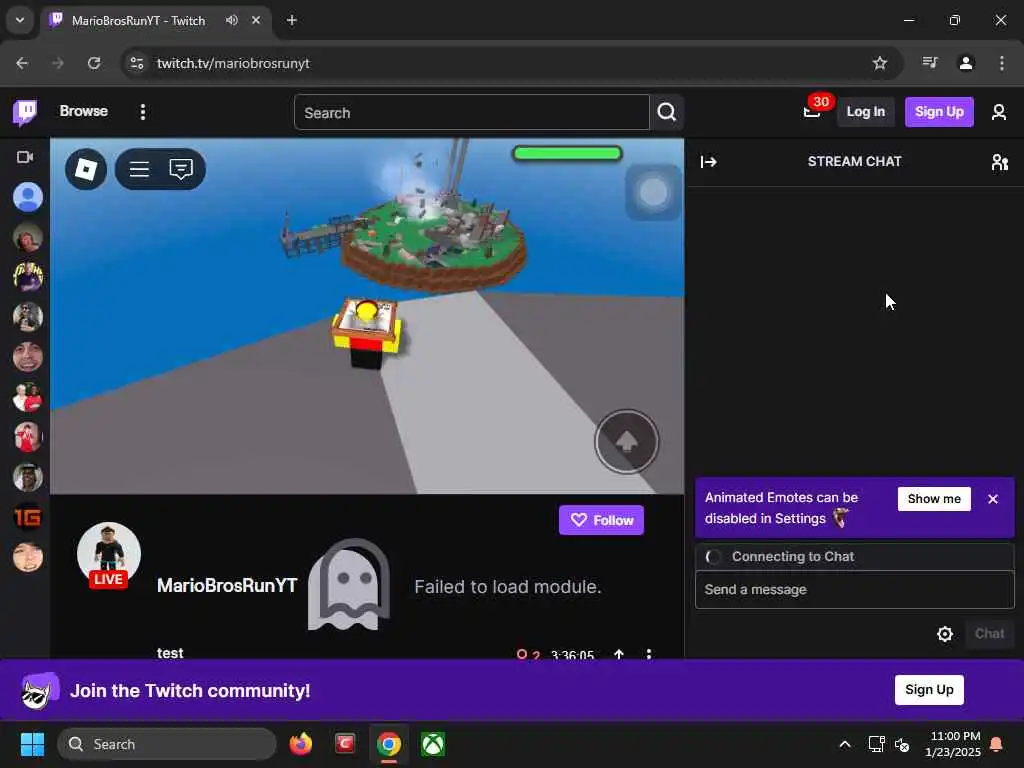Dismiss the Animated Emotes notice

coord(993,499)
